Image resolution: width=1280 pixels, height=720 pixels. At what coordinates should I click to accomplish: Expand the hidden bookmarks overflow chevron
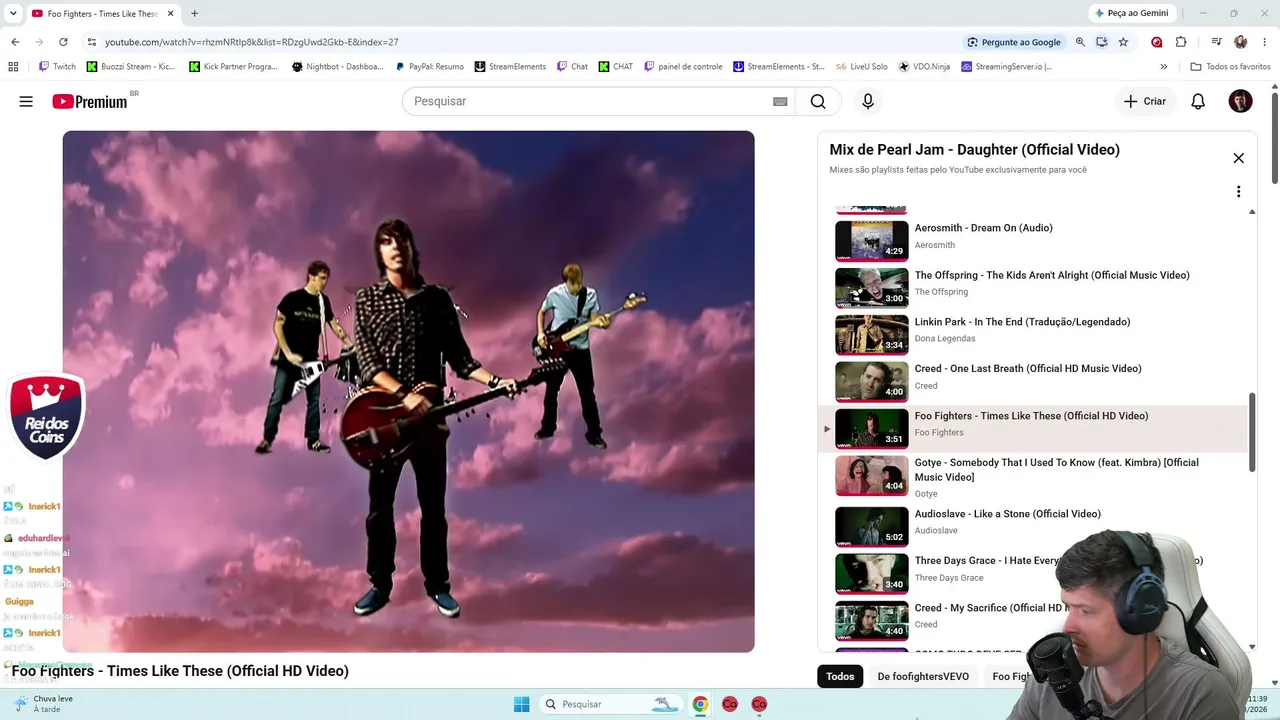pyautogui.click(x=1163, y=67)
